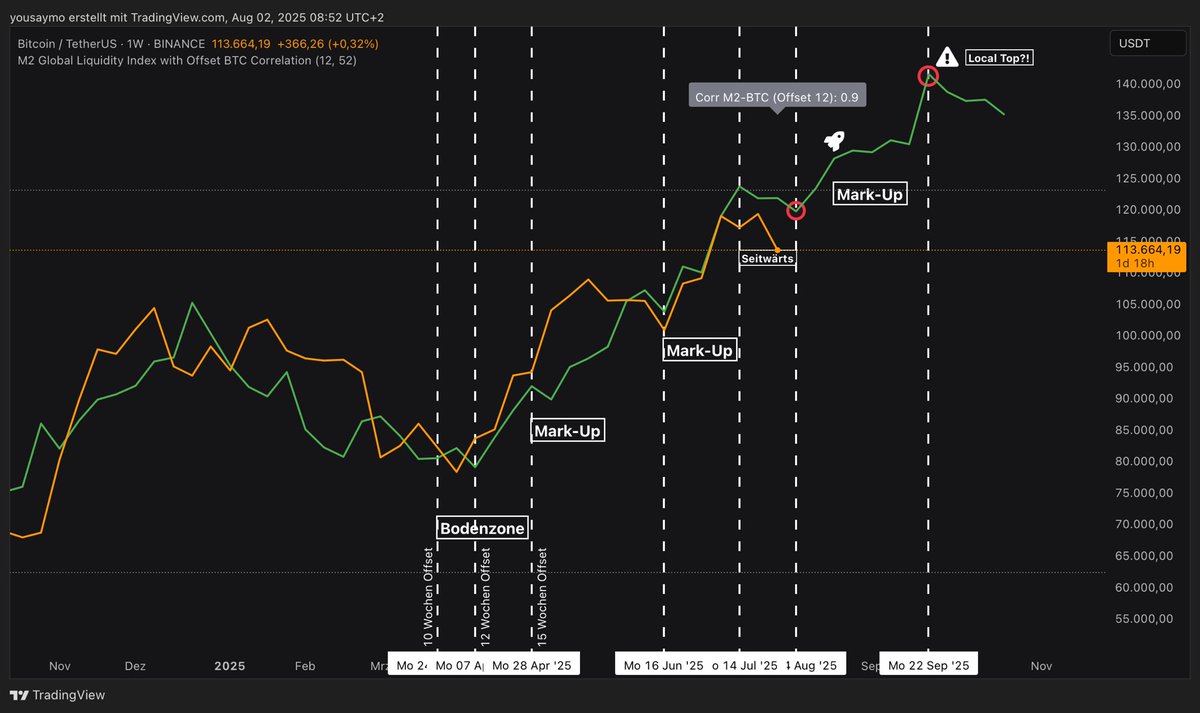This screenshot has height=713, width=1200.
Task: Click the 100.000,00 price axis label
Action: point(1147,336)
